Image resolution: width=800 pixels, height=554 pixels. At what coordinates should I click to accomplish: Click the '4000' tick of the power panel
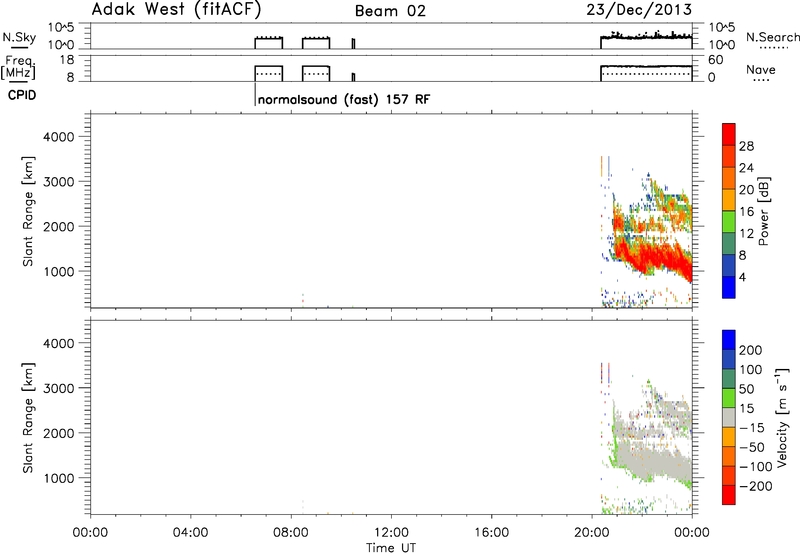58,137
